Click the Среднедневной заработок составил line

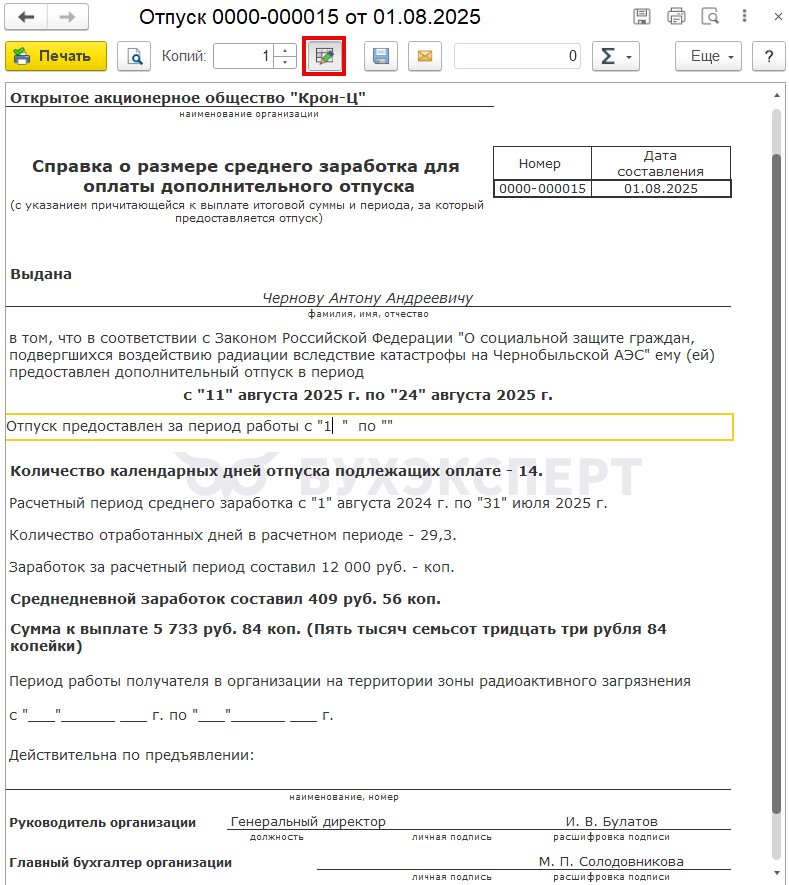tap(225, 599)
